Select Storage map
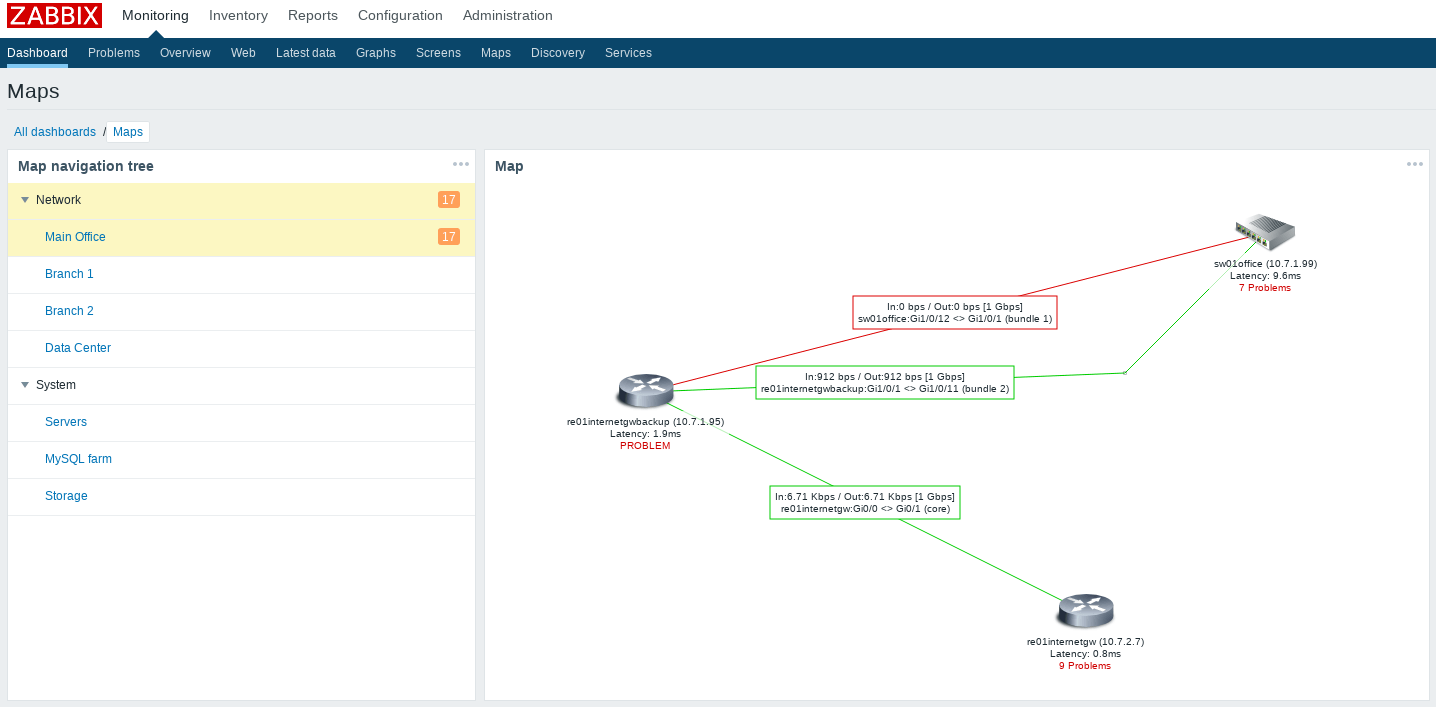 tap(66, 496)
